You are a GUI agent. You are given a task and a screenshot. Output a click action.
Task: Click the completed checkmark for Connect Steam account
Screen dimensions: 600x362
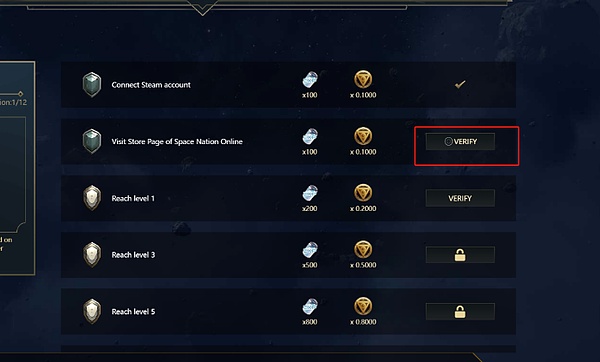click(460, 84)
